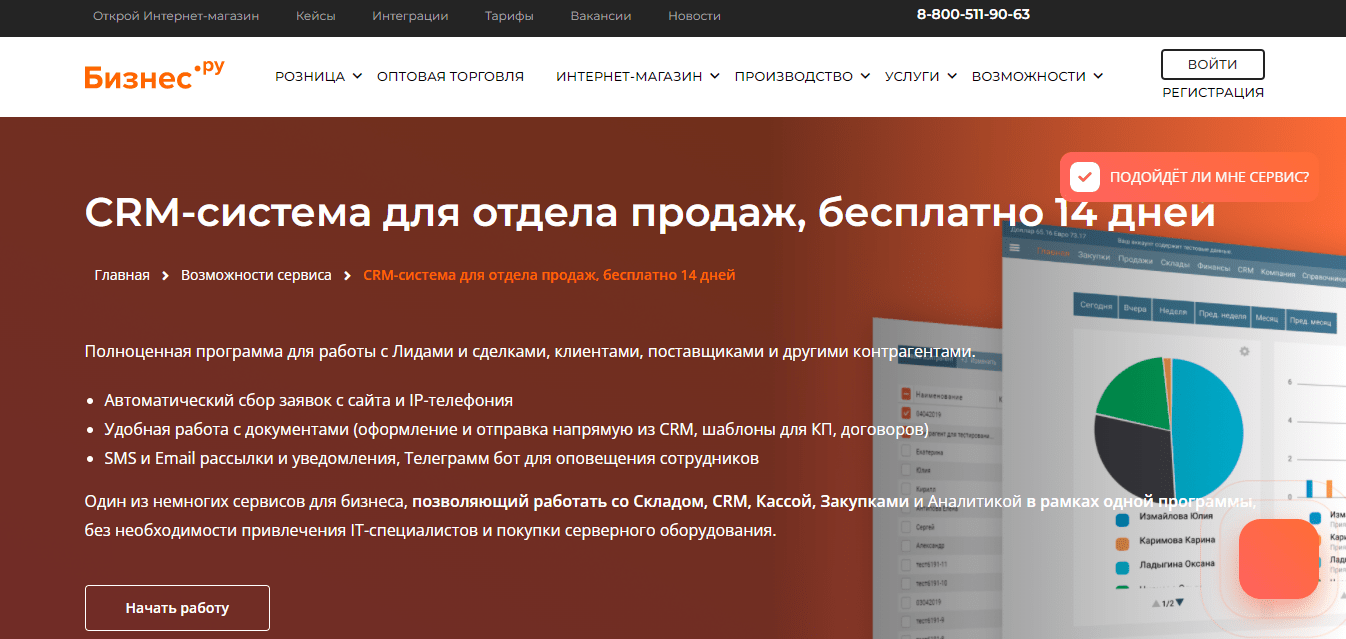Viewport: 1346px width, 639px height.
Task: Expand the Интернет-магазин dropdown
Action: point(638,76)
